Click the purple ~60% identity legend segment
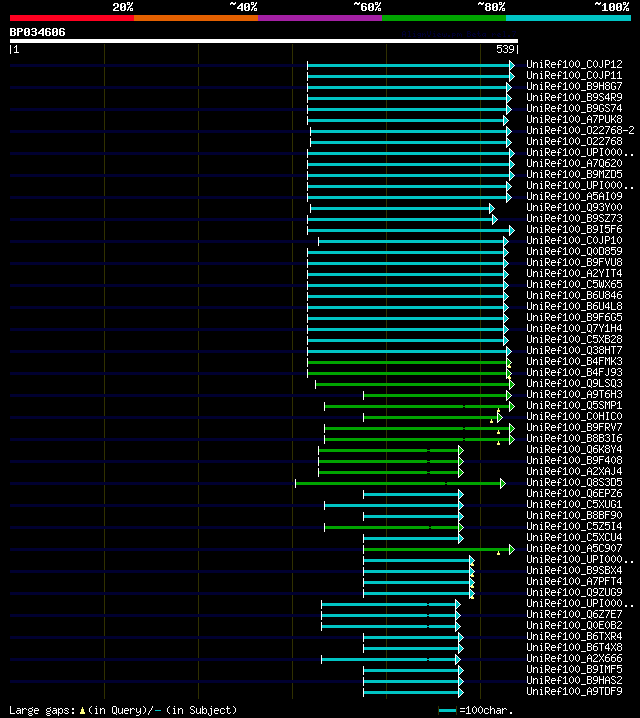The height and width of the screenshot is (718, 640). [x=320, y=18]
